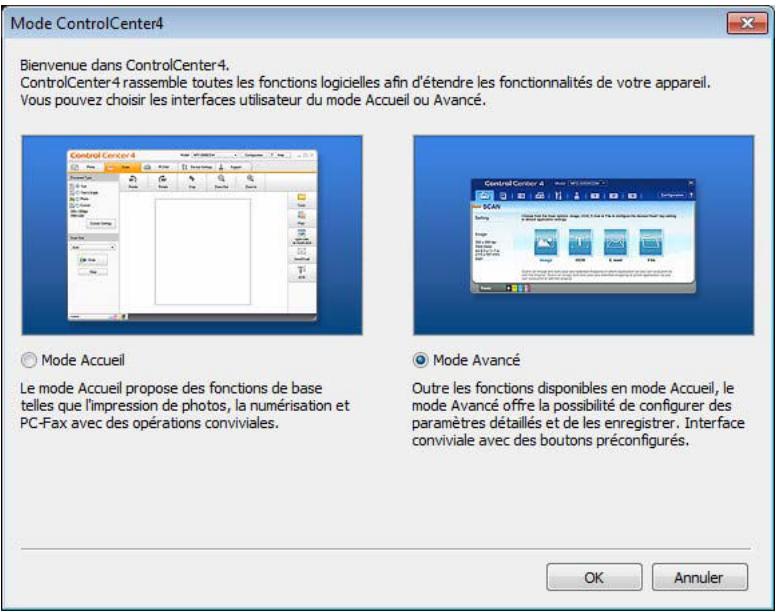776x612 pixels.
Task: Click the 'Bienvenue dans ControlCenter4.' text
Action: (x=124, y=65)
